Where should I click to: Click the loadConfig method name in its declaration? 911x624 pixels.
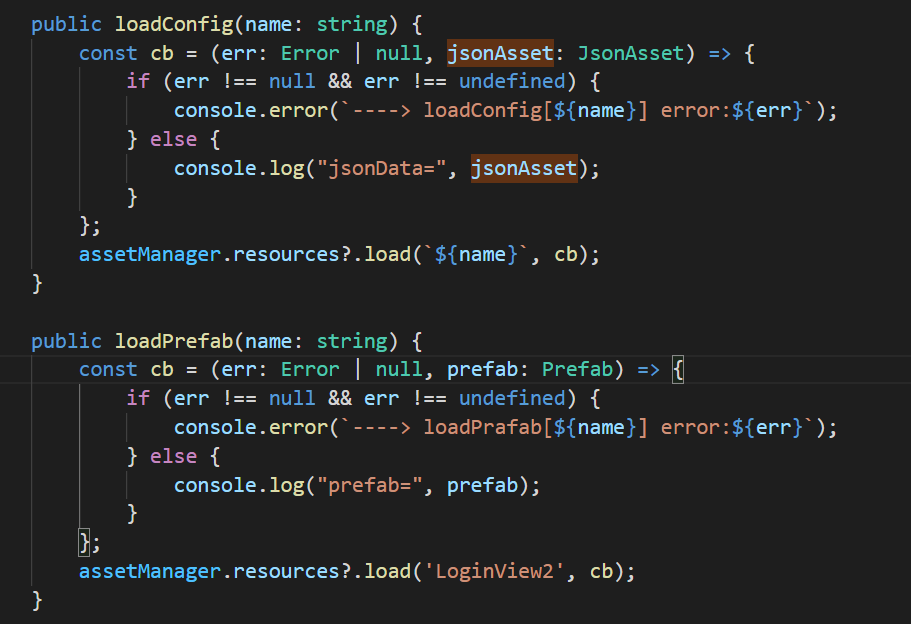coord(174,24)
